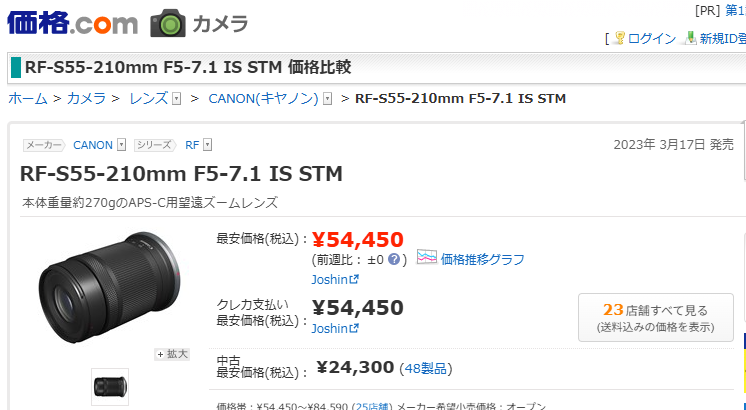746x410 pixels.
Task: Open the Joshin link under lowest price
Action: point(334,280)
